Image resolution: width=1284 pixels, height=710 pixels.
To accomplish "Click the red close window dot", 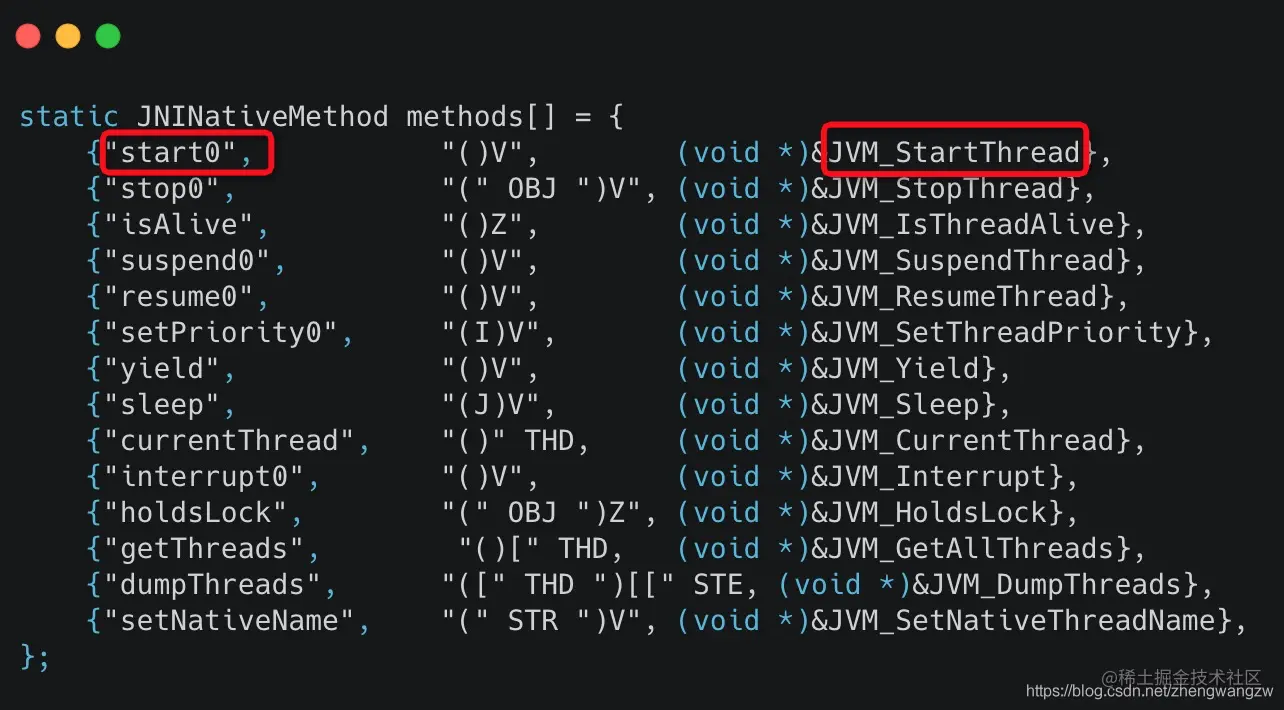I will (28, 37).
